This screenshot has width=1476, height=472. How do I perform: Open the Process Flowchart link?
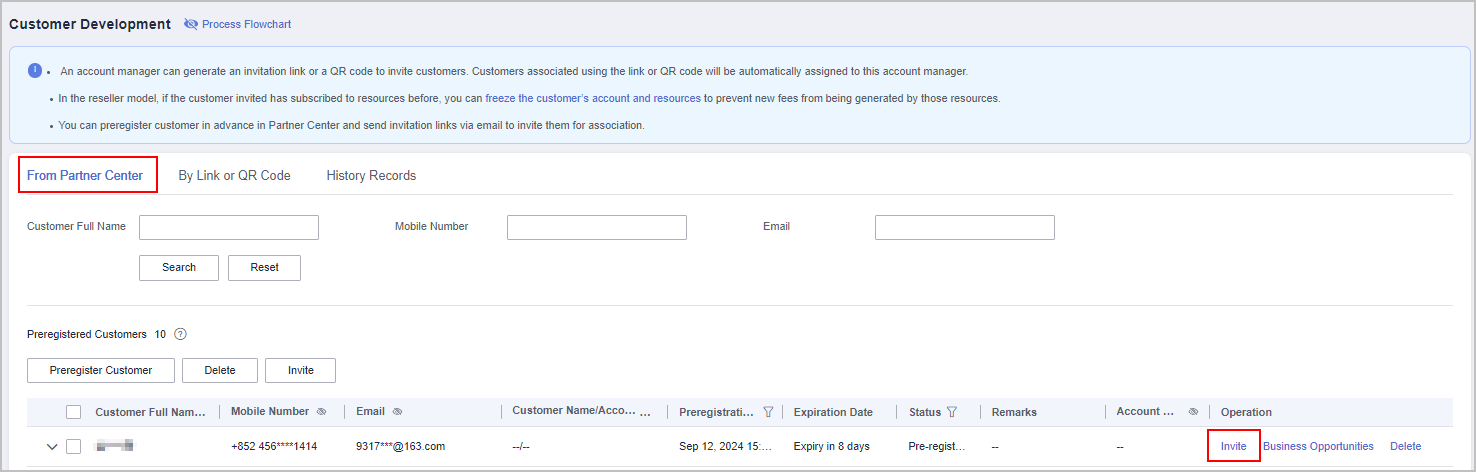(x=246, y=24)
